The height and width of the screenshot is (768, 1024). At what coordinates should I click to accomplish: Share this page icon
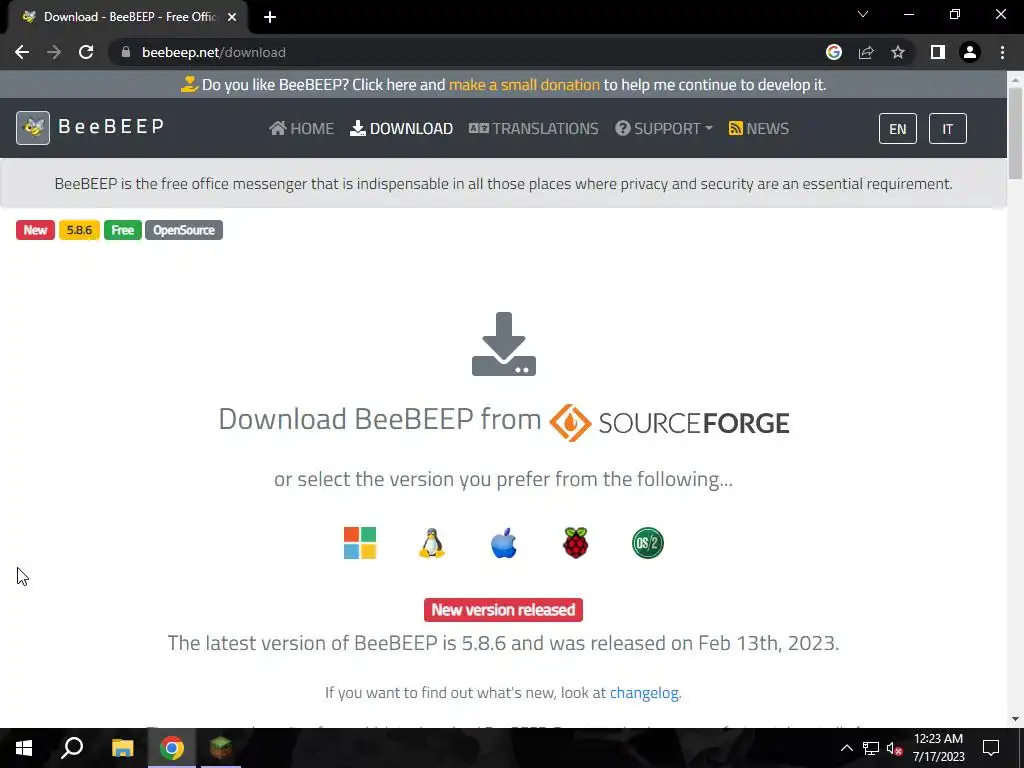866,52
